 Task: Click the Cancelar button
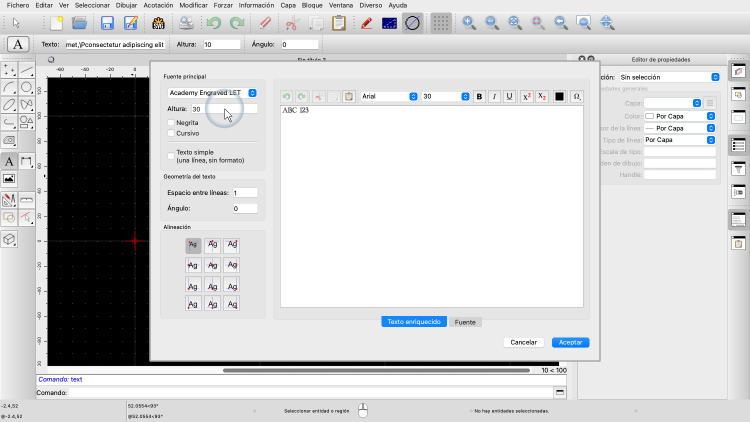[524, 342]
